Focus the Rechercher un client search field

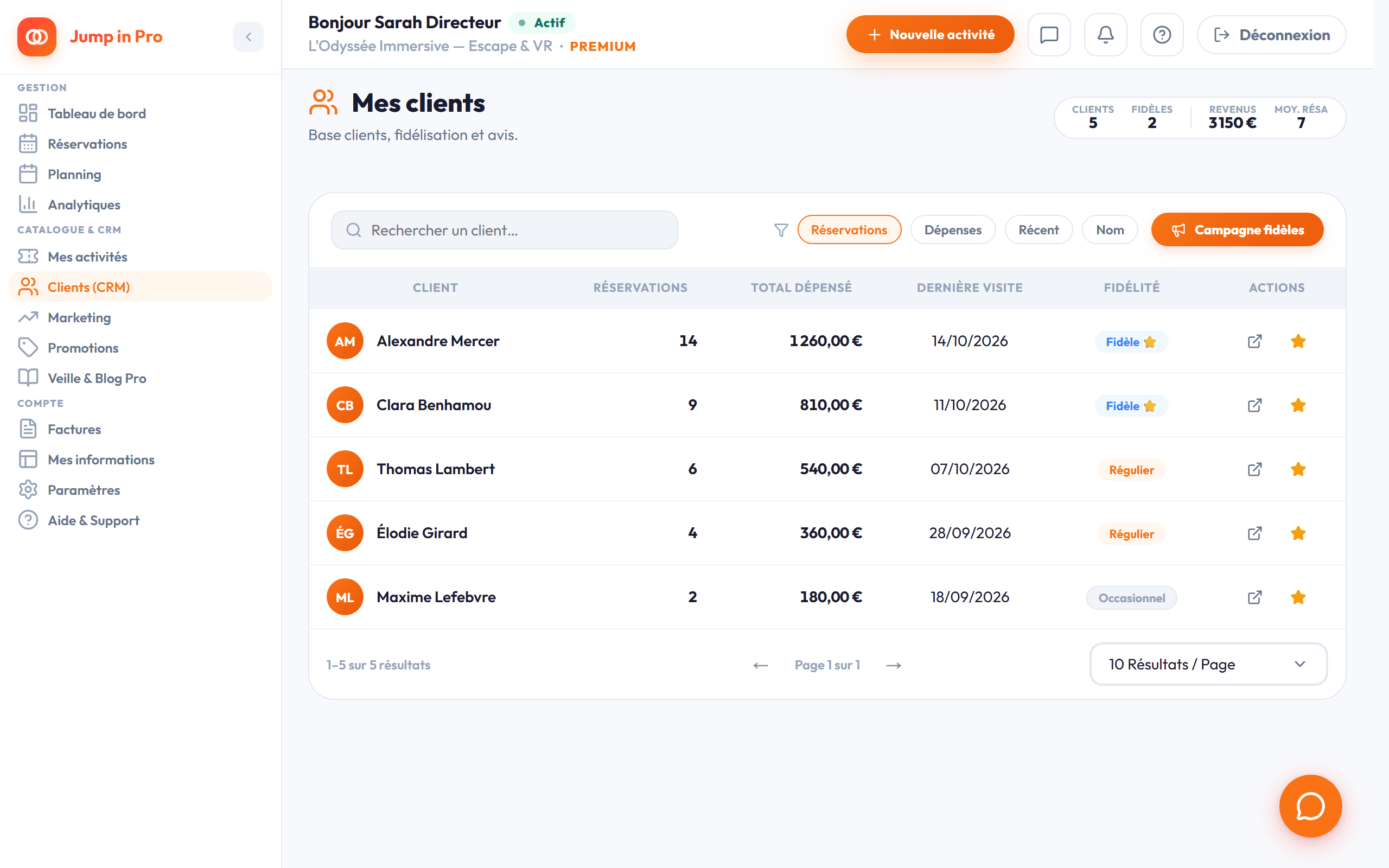[x=505, y=230]
